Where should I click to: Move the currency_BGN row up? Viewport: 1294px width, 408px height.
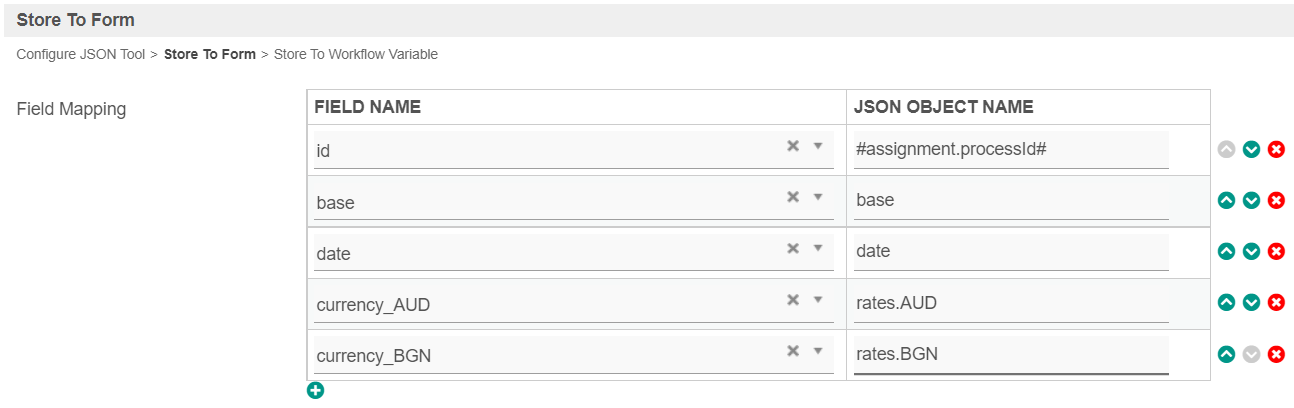click(1226, 353)
